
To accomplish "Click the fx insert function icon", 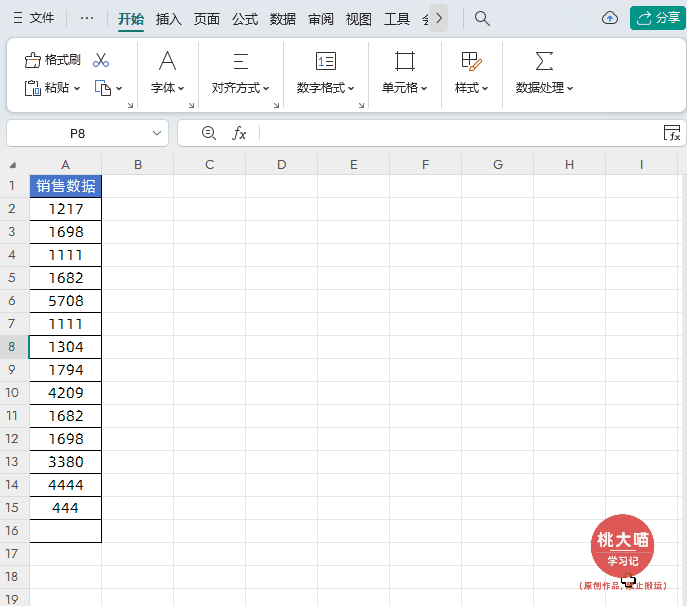I will coord(239,133).
